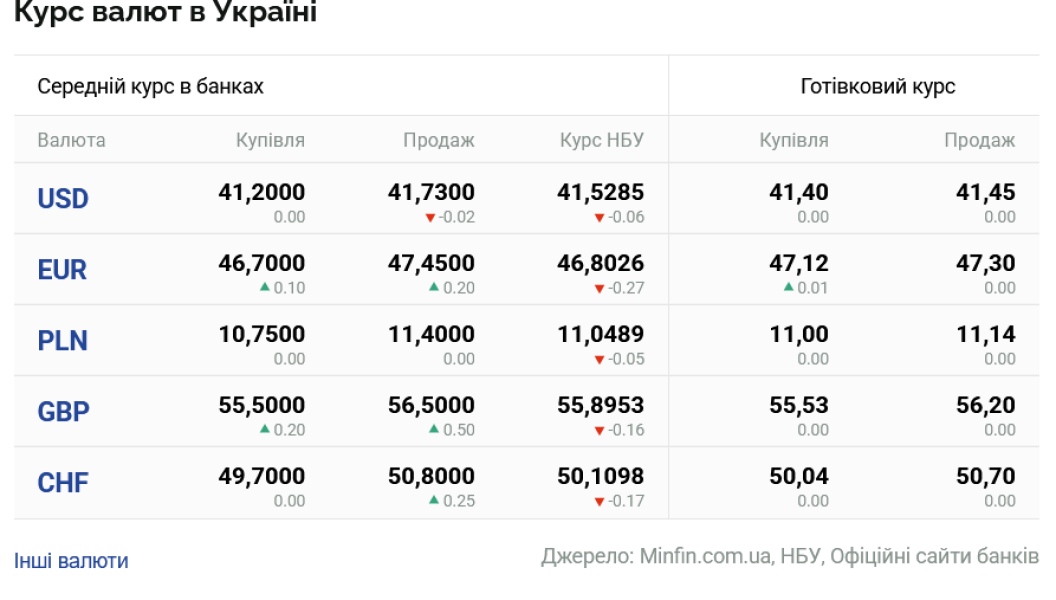1056x600 pixels.
Task: Select the PLN currency link
Action: 63,341
